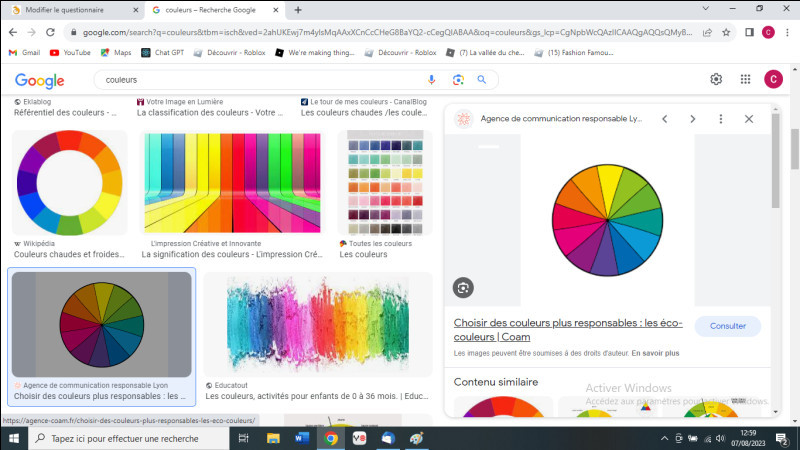Image resolution: width=800 pixels, height=450 pixels.
Task: Bookmark this page with star icon
Action: 726,32
